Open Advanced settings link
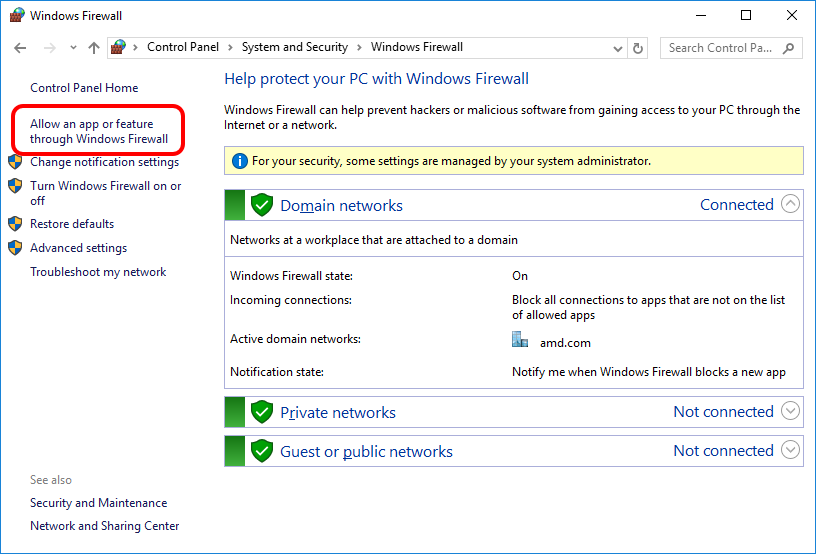Viewport: 816px width, 554px height. click(78, 248)
